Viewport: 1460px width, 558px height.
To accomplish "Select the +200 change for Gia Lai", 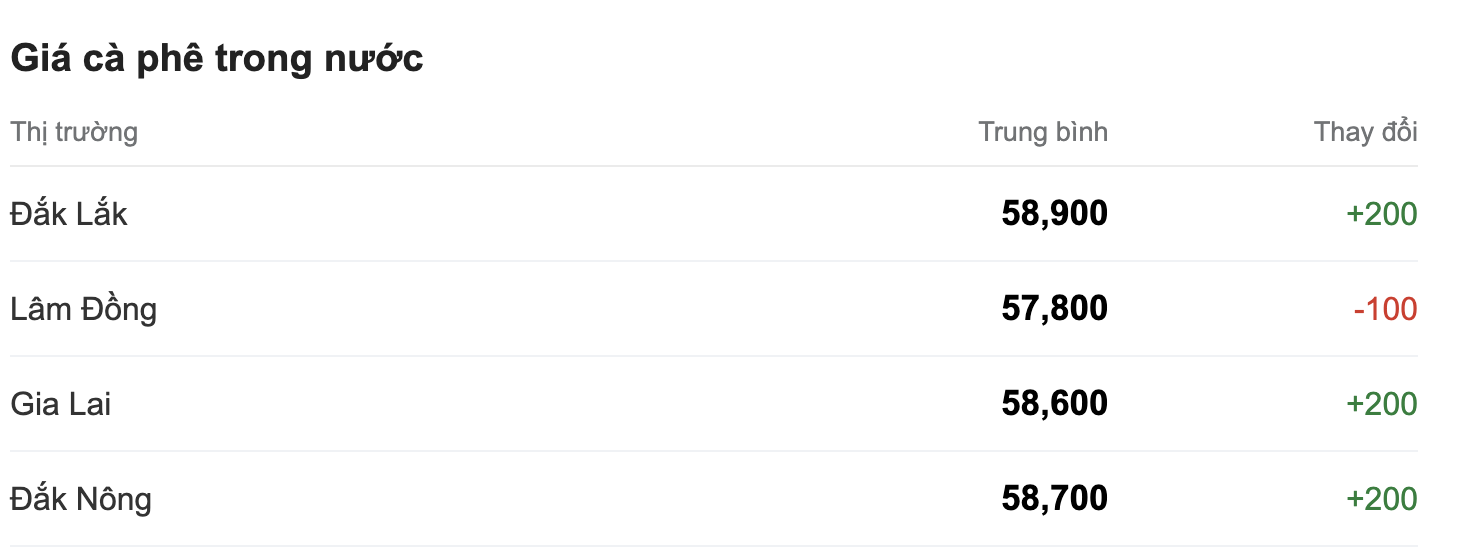I will 1382,404.
